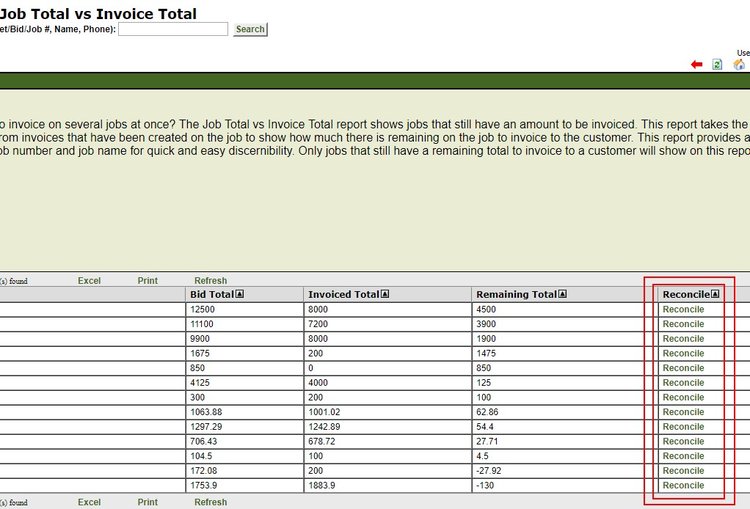Focus the job search text field

coord(173,29)
